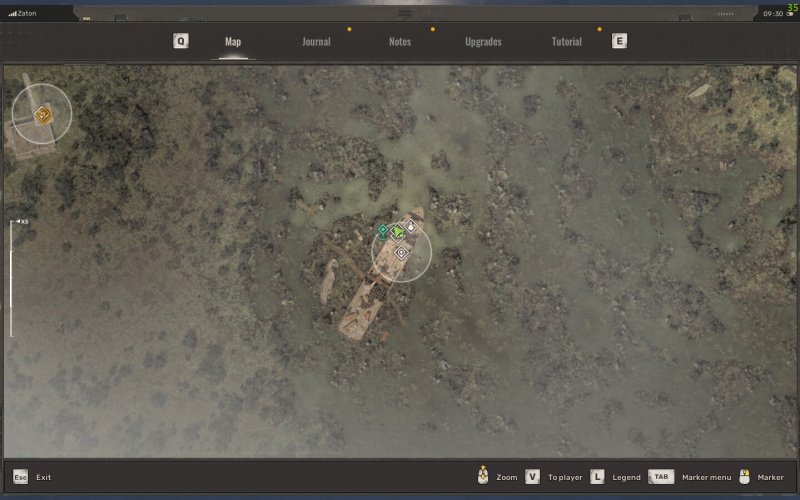
Task: Select the teal location pin marker
Action: pos(383,231)
